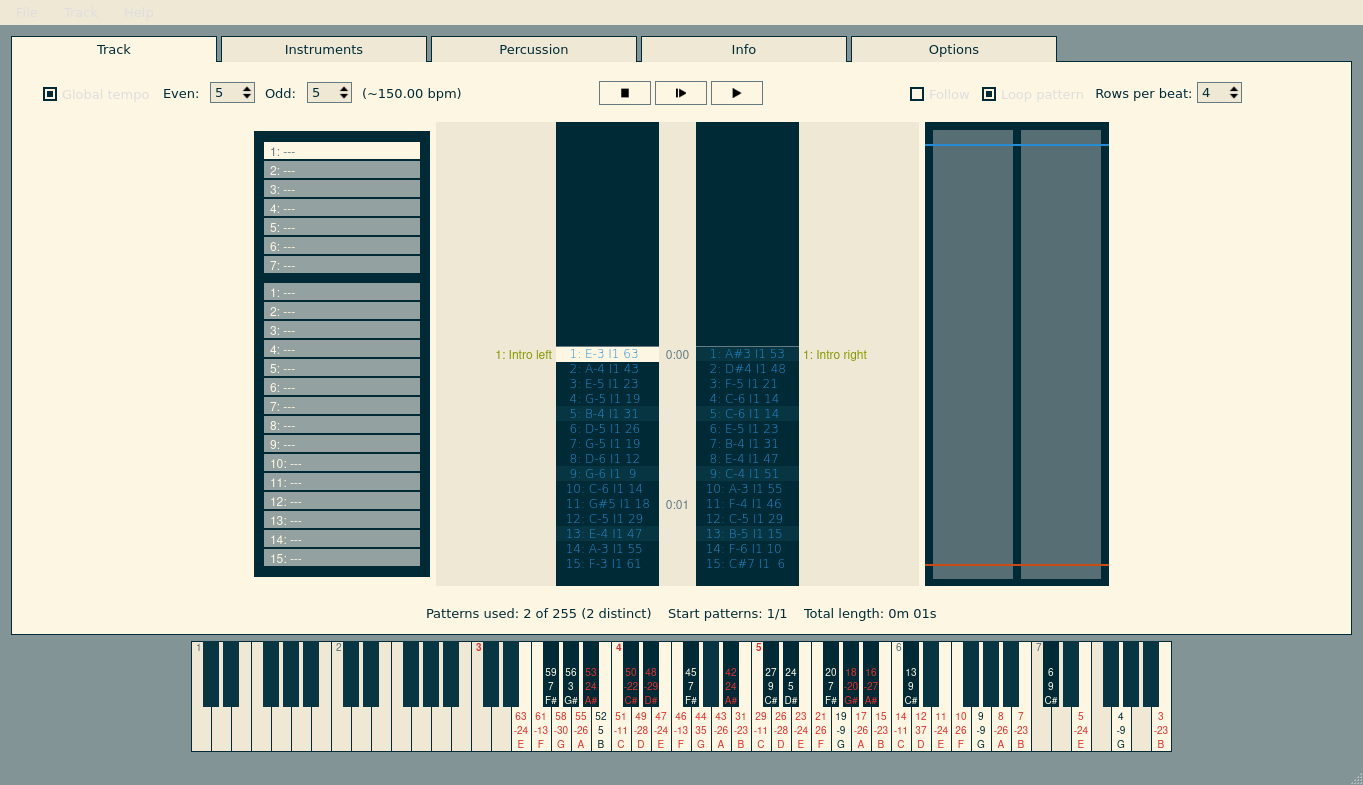Select row '15: C#7 I1 6' in Intro right

(747, 564)
